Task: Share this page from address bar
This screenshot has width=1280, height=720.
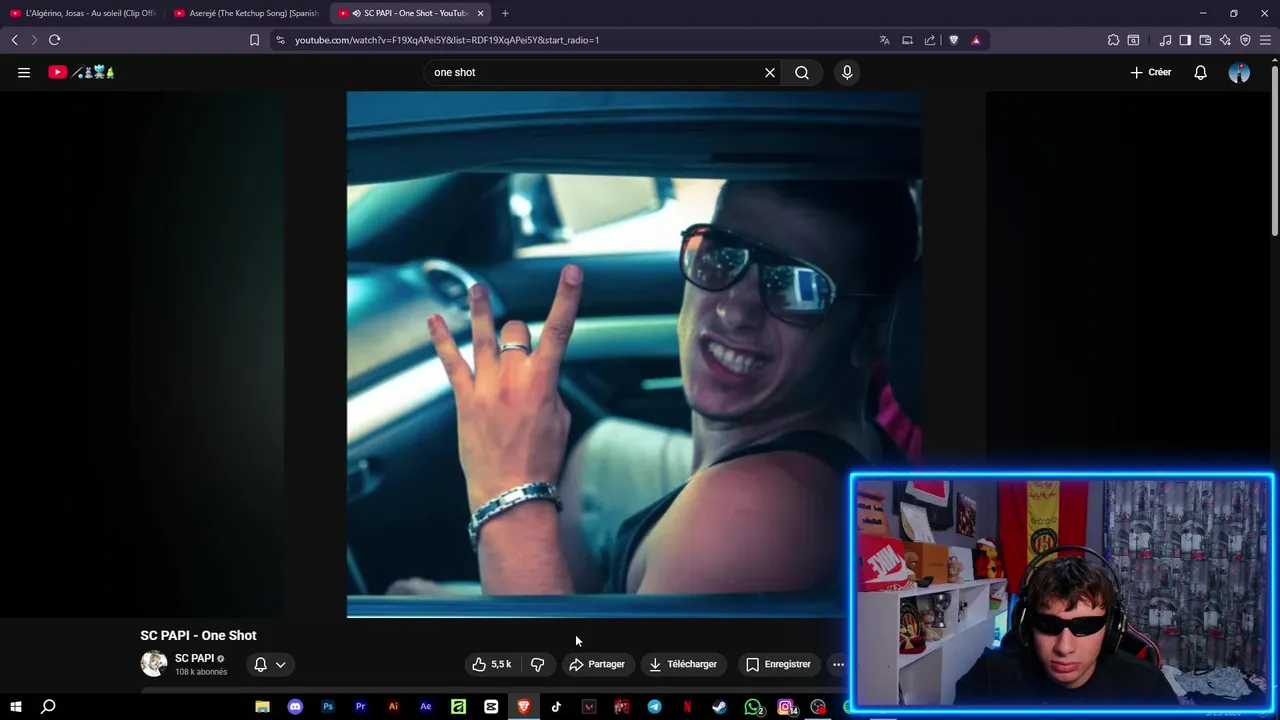Action: [x=930, y=40]
